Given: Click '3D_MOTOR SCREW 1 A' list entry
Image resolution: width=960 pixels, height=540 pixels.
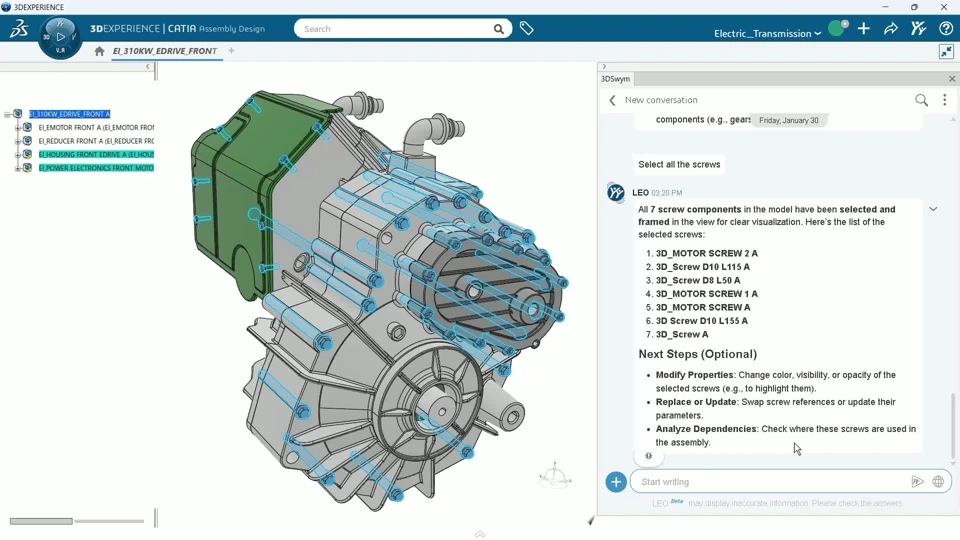Looking at the screenshot, I should click(x=707, y=294).
